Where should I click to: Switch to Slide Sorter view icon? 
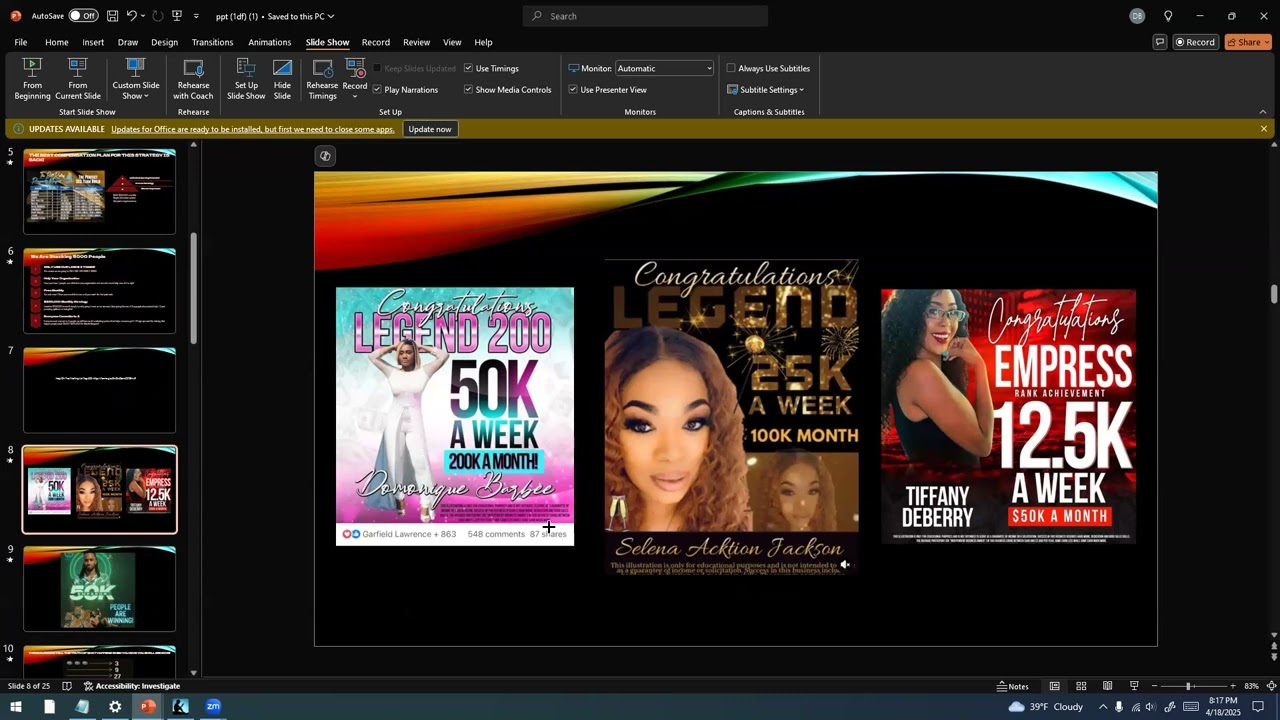coord(1081,686)
